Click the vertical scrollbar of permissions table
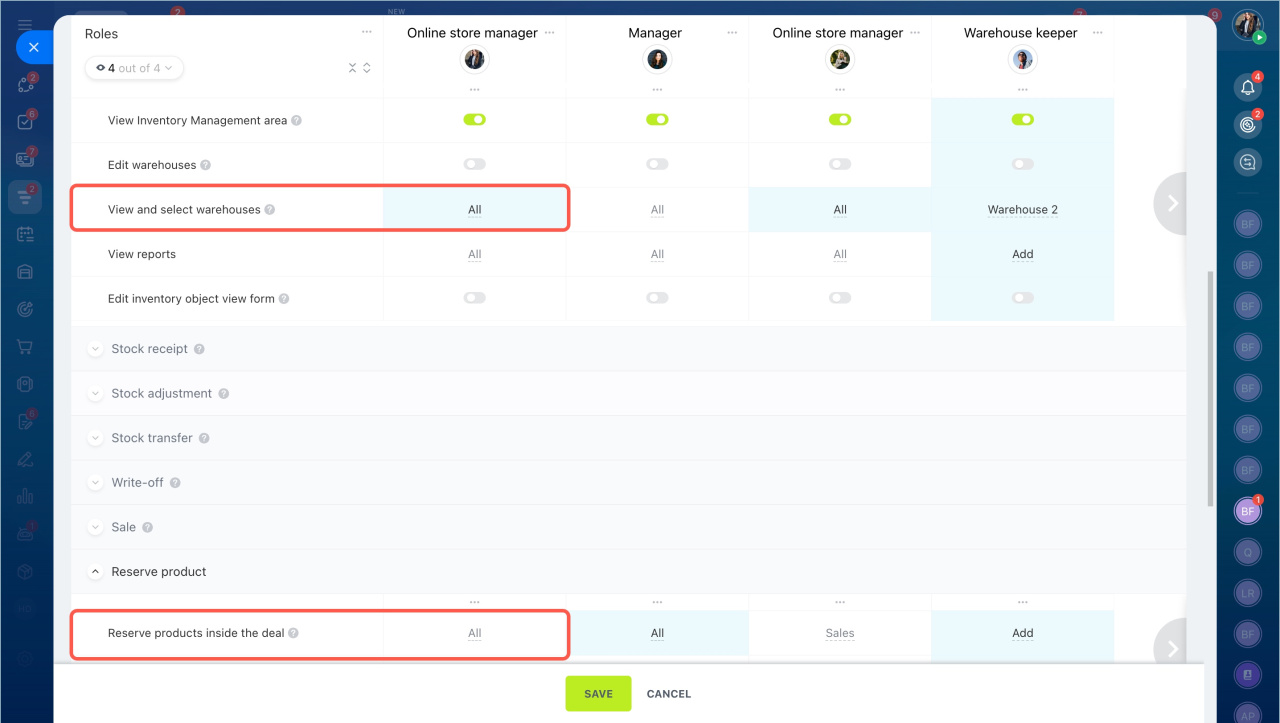1280x723 pixels. [1210, 388]
